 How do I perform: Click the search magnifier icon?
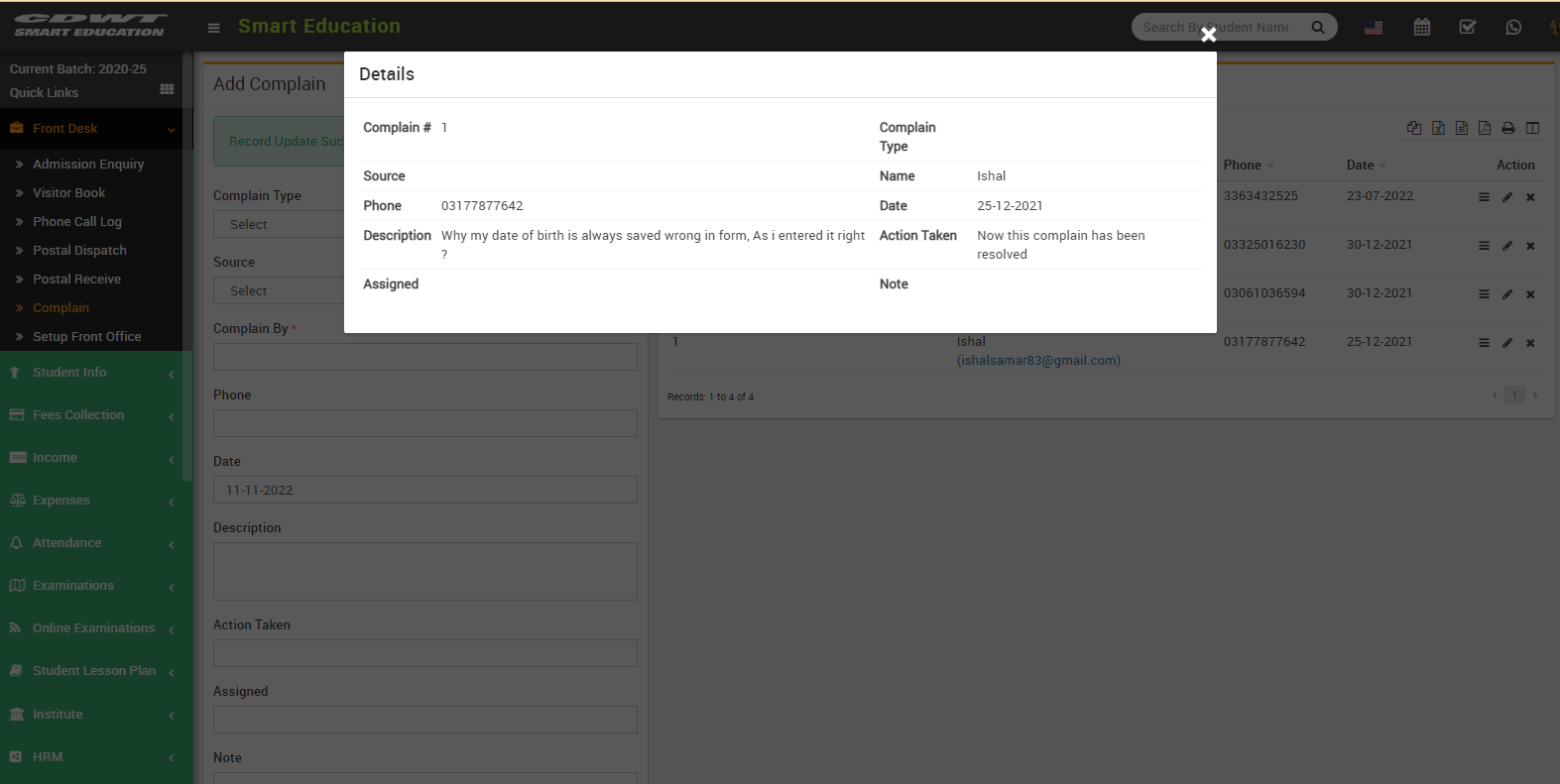pos(1318,27)
